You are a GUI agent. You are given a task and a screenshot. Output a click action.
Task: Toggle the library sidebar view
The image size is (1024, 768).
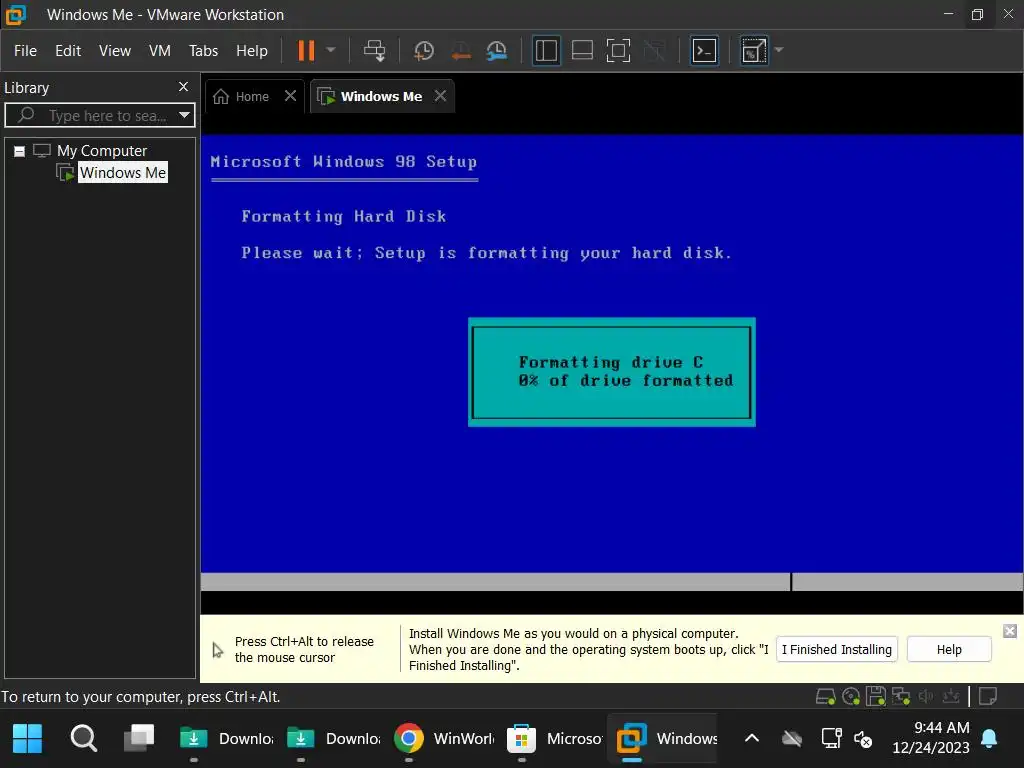[x=546, y=50]
